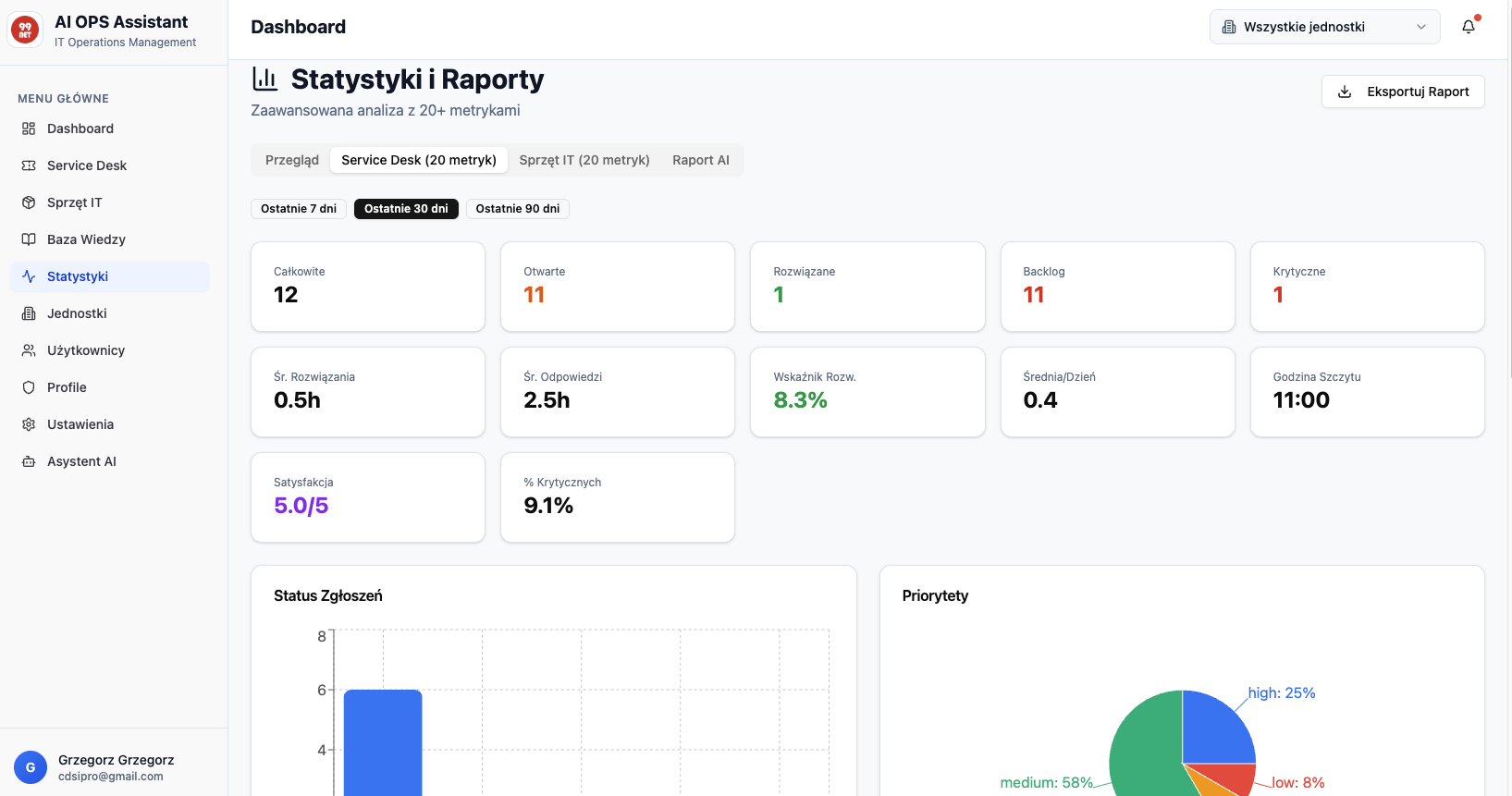Open the Jednostki menu item

pyautogui.click(x=77, y=313)
